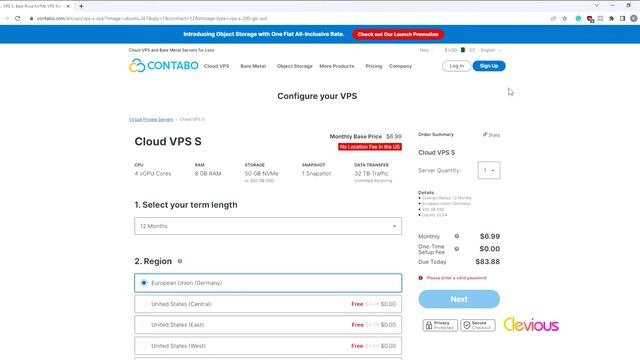Click the 32 TB Traffic spec text
The height and width of the screenshot is (360, 640).
tap(371, 173)
